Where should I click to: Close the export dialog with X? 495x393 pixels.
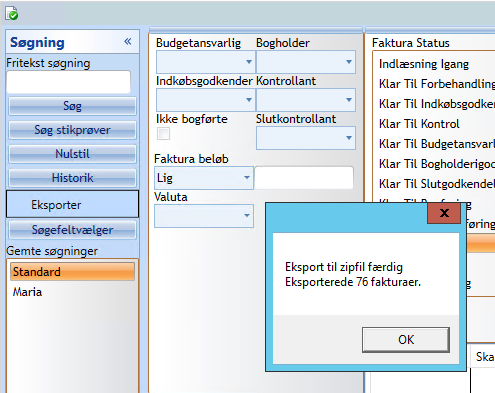pyautogui.click(x=444, y=213)
